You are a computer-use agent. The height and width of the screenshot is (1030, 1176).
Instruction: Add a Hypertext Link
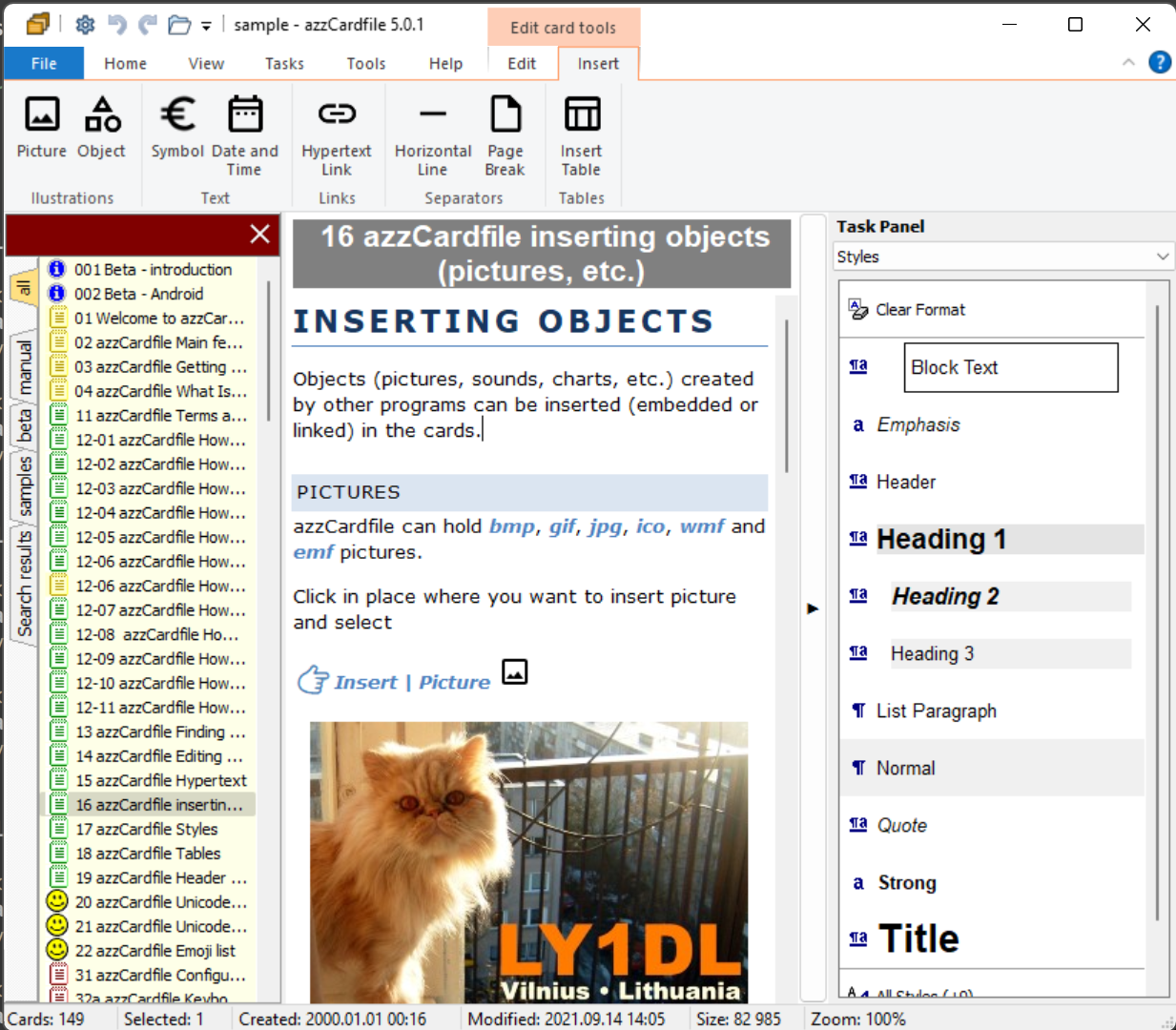pyautogui.click(x=336, y=136)
